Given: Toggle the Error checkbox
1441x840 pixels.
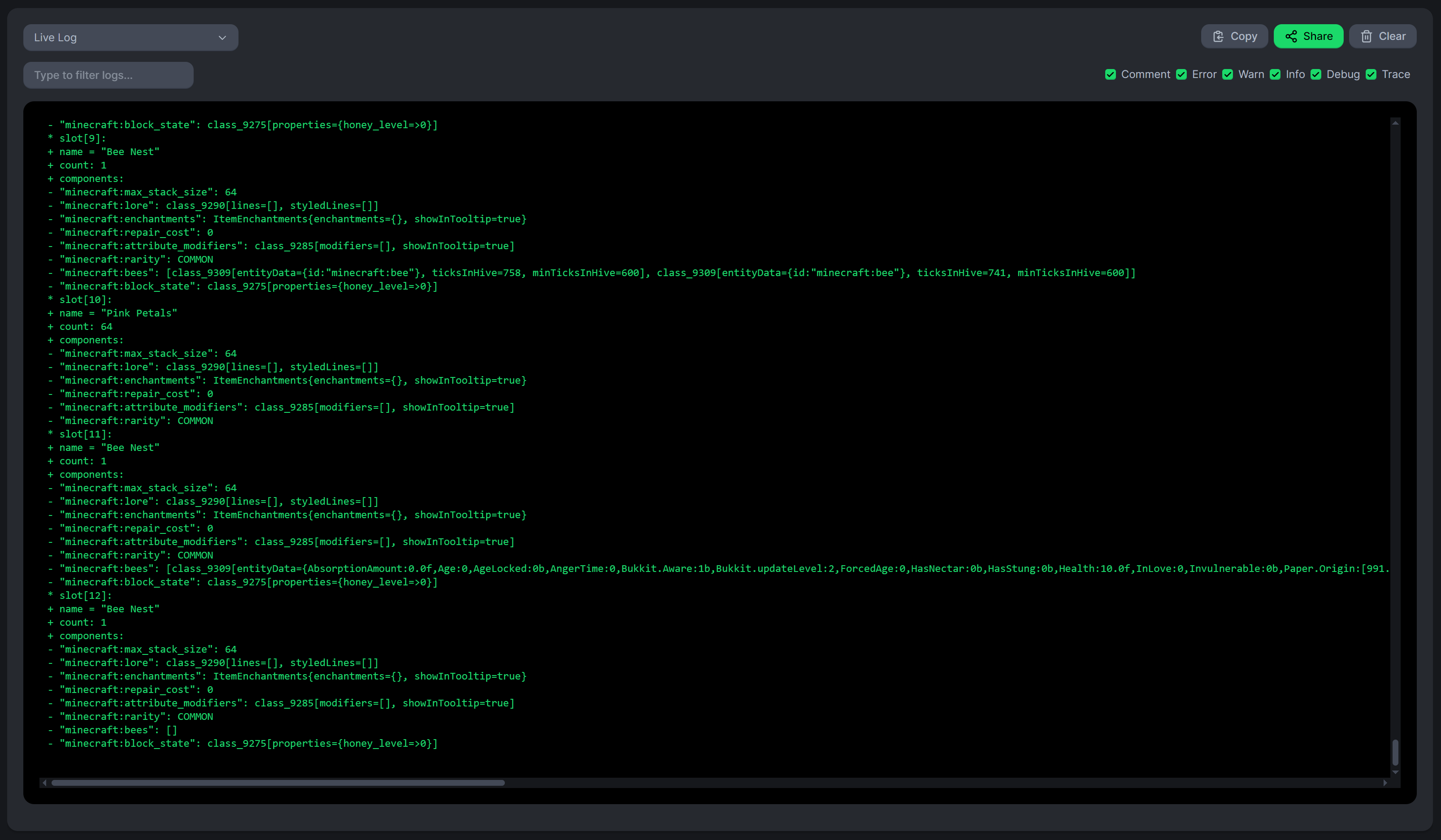Looking at the screenshot, I should coord(1181,74).
